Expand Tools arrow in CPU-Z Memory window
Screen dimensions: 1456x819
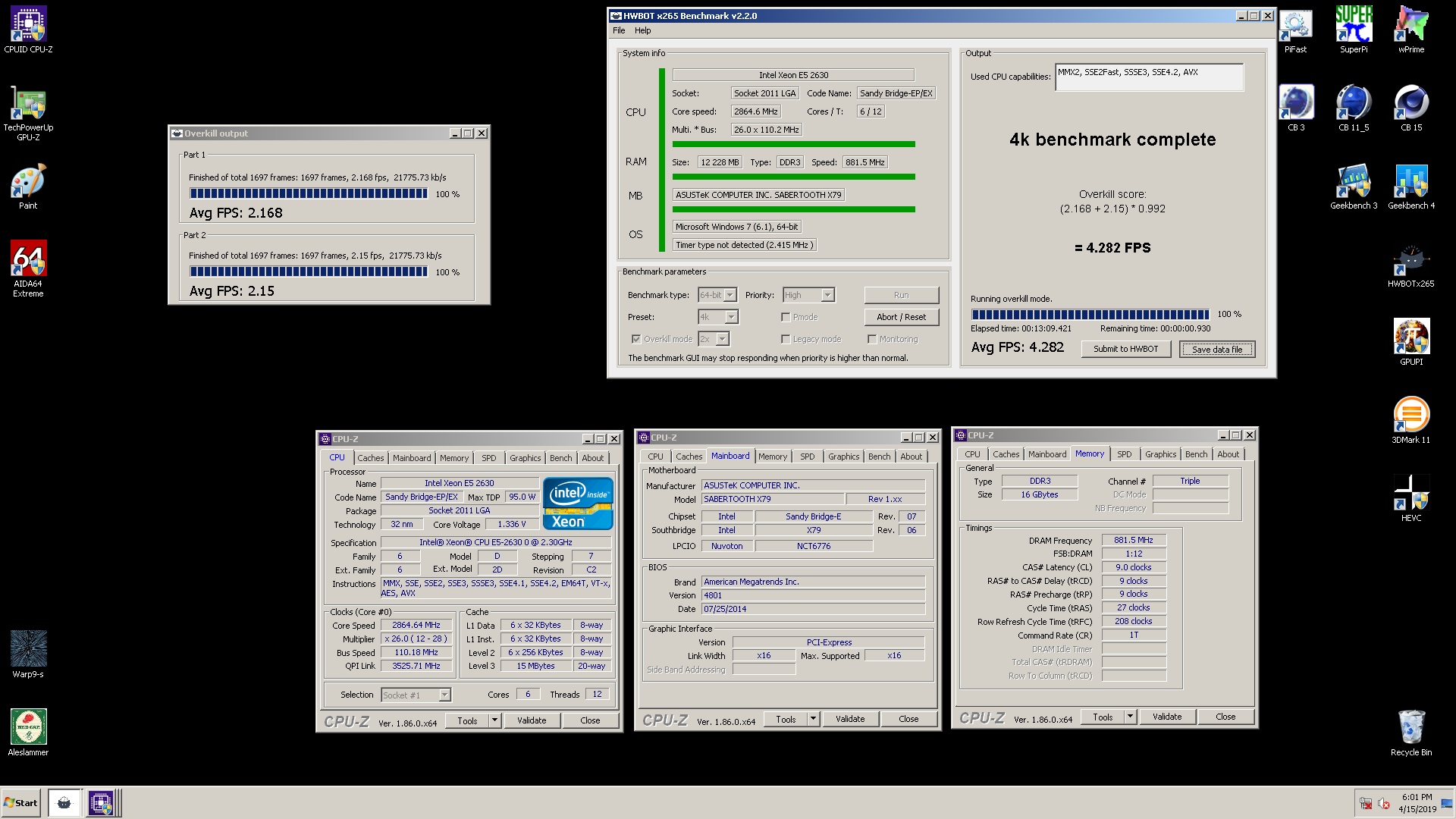(1130, 717)
